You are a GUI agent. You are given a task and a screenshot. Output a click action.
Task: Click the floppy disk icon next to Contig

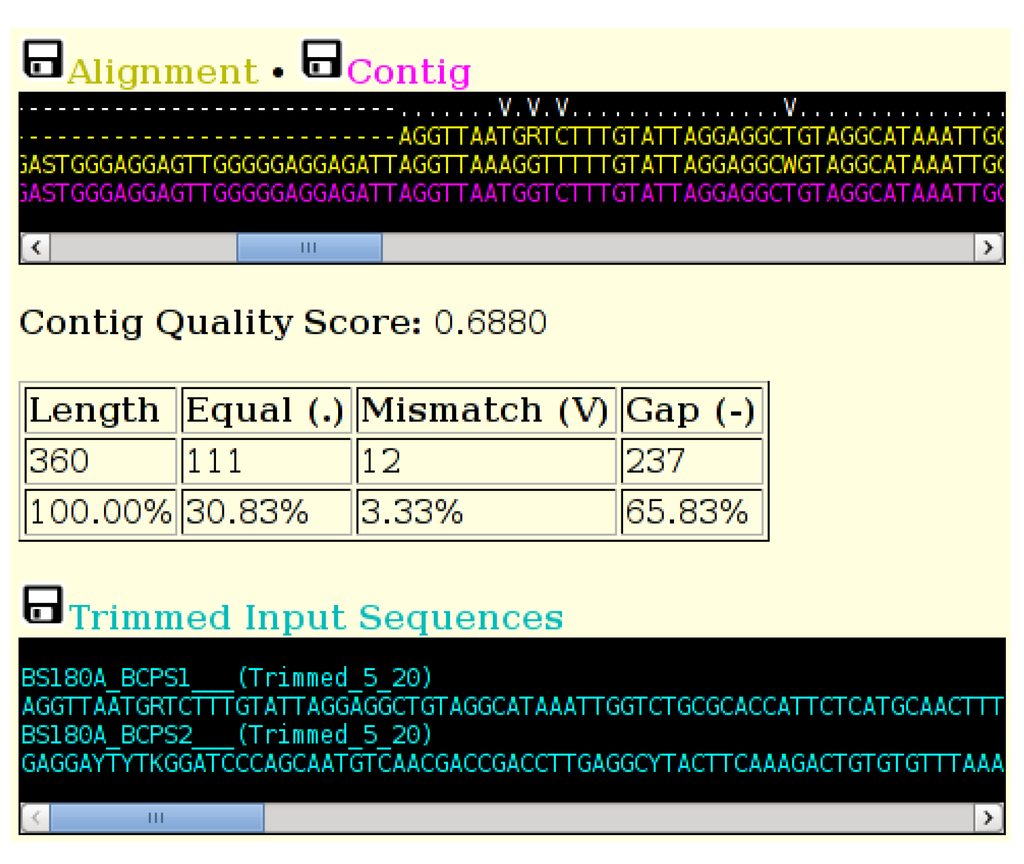click(x=322, y=57)
